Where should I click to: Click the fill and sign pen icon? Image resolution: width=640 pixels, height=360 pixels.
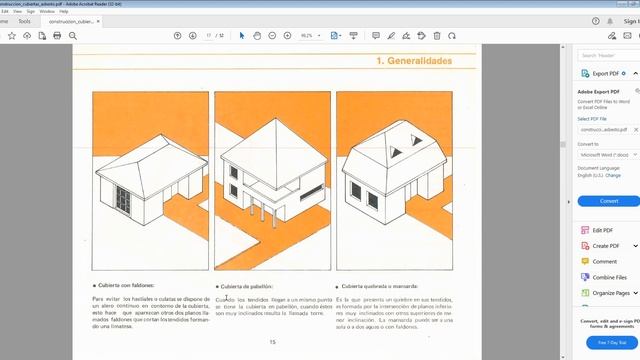point(612,36)
